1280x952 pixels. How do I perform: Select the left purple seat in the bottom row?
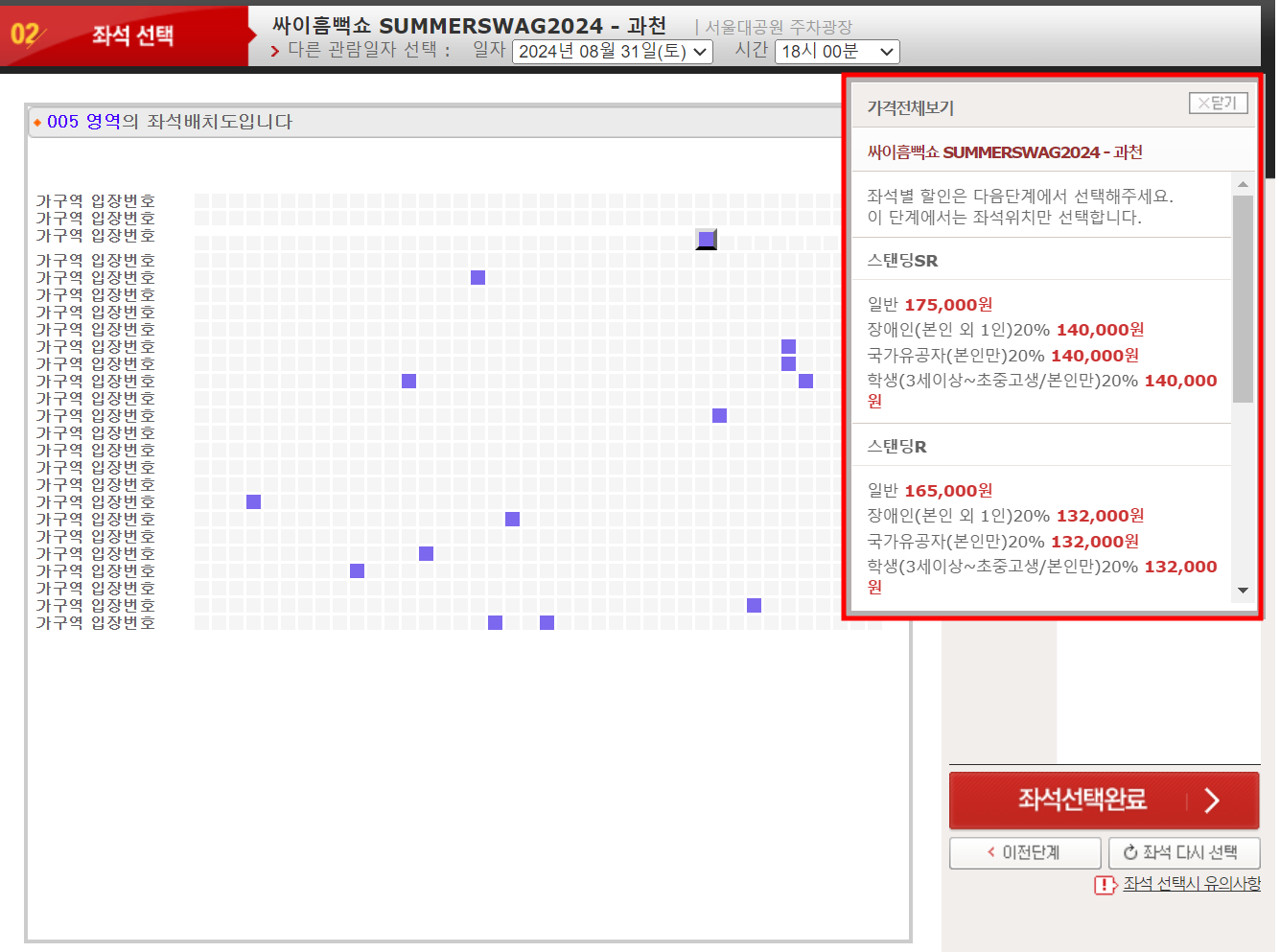pos(495,622)
